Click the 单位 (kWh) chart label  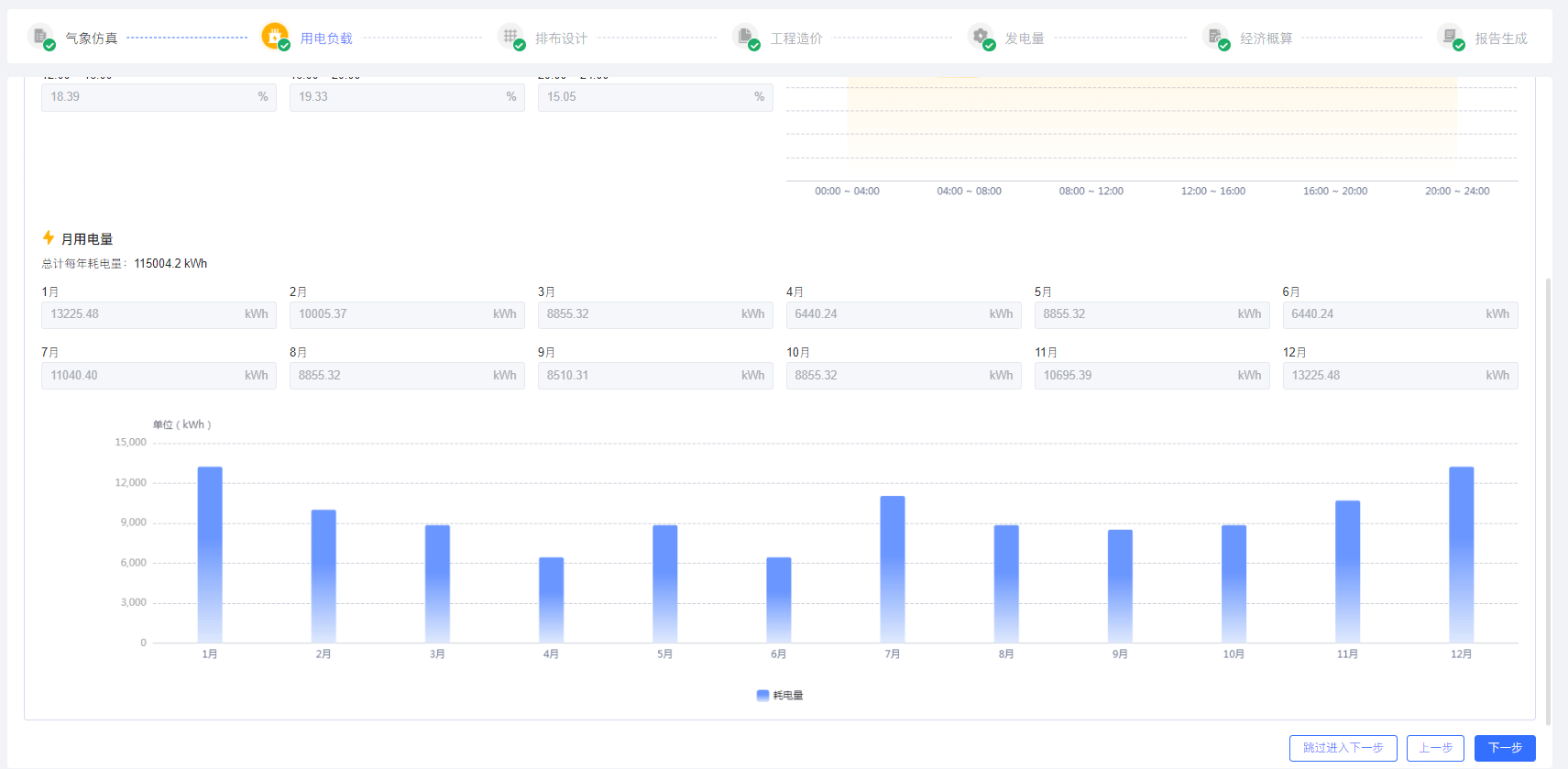(x=181, y=425)
